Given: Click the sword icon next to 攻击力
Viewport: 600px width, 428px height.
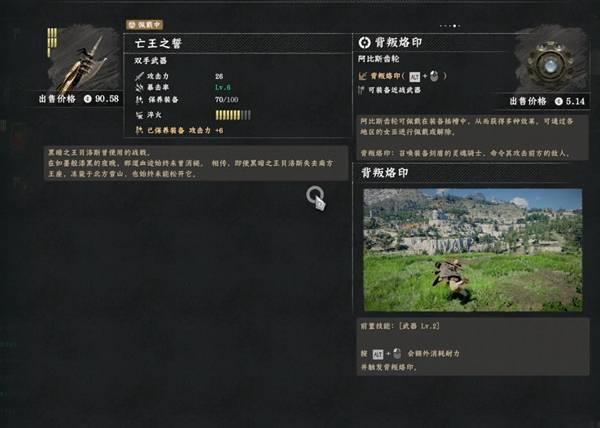Looking at the screenshot, I should [139, 76].
